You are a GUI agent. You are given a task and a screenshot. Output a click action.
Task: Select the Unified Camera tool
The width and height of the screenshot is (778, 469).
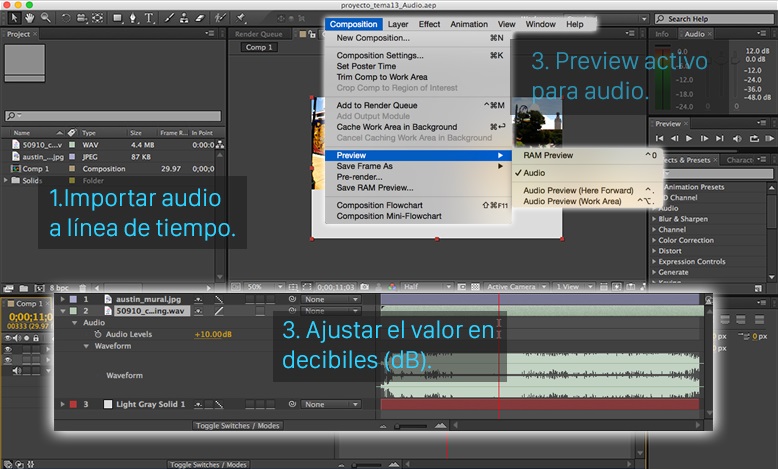coord(81,18)
